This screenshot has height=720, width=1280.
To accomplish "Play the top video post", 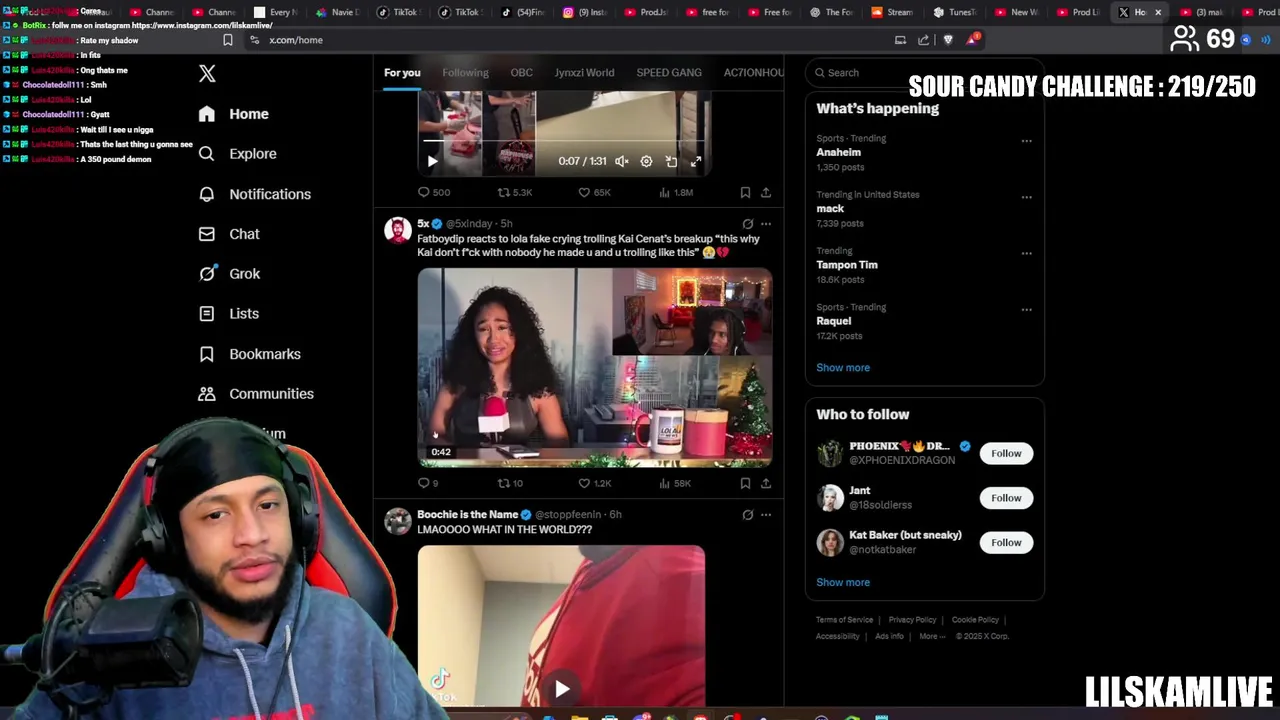I will coord(432,161).
